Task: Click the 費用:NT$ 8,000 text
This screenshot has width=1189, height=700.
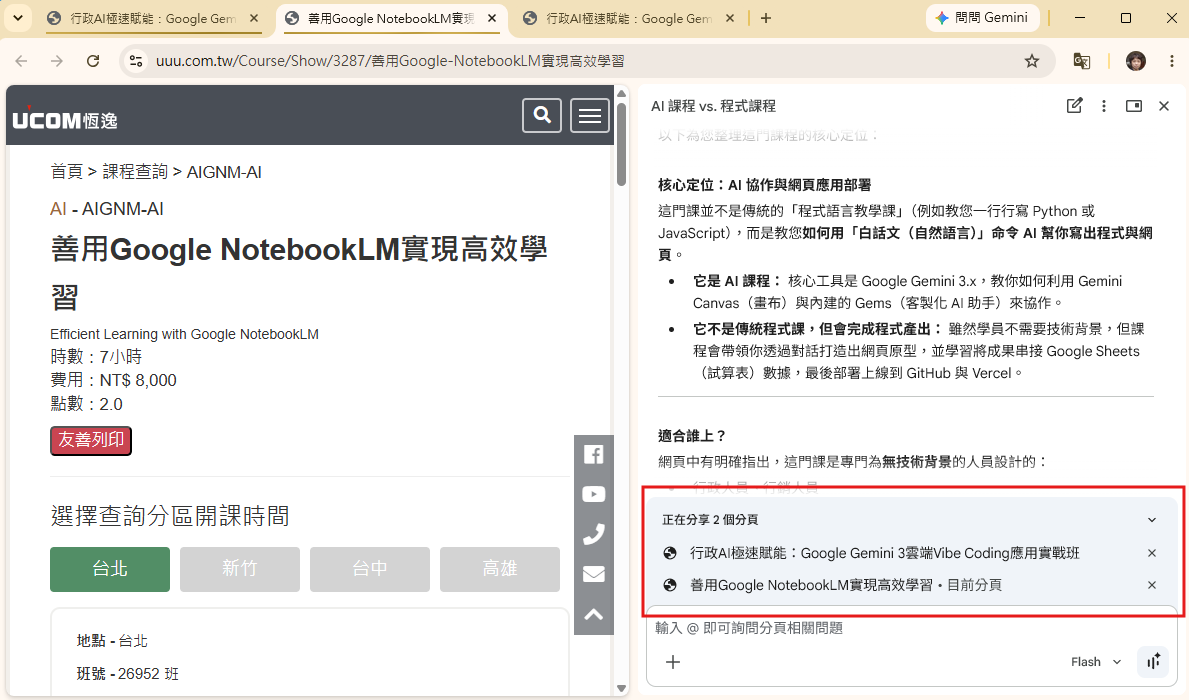Action: [113, 380]
